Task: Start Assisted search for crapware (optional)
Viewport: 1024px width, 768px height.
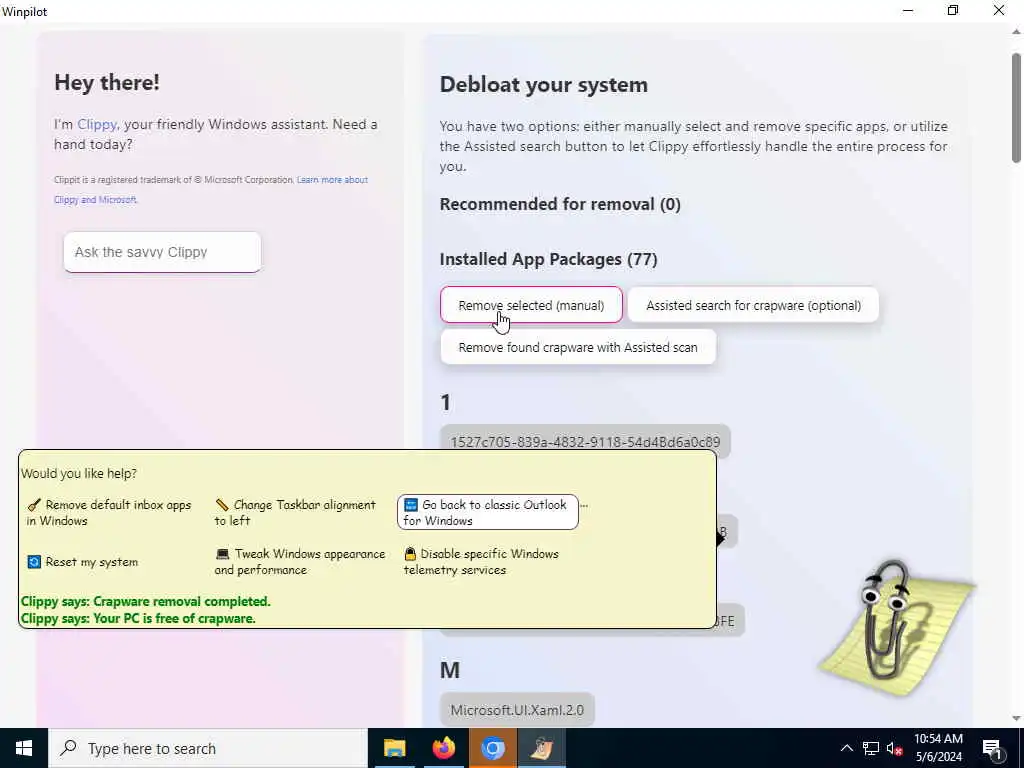Action: coord(753,305)
